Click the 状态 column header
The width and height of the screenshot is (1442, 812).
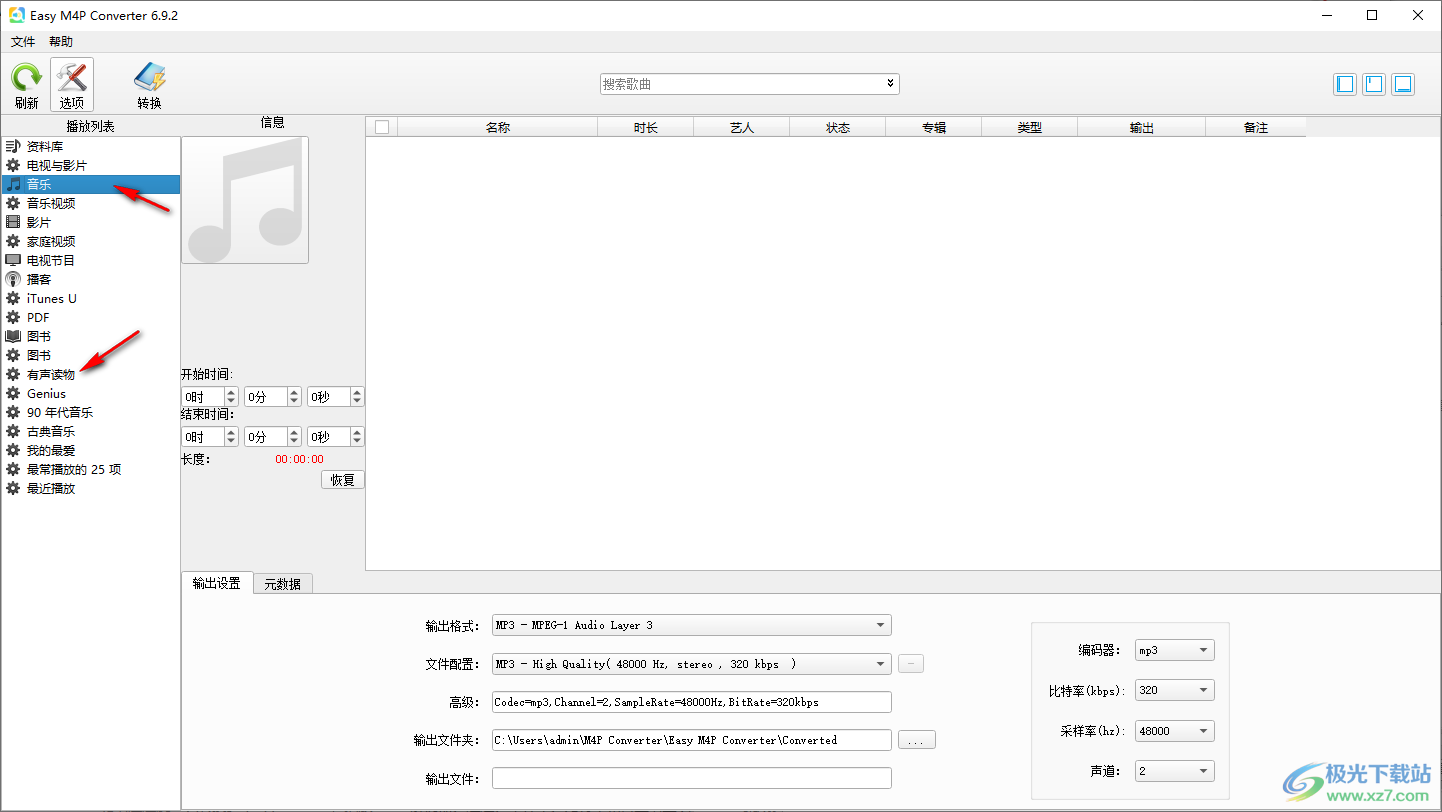pos(837,127)
